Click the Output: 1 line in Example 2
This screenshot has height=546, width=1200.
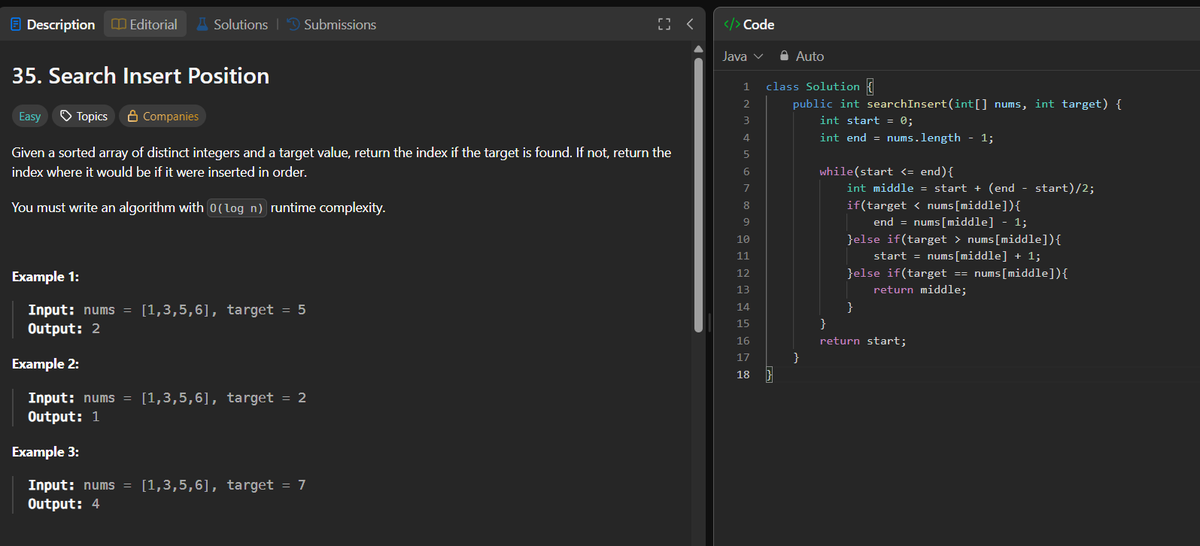point(63,417)
